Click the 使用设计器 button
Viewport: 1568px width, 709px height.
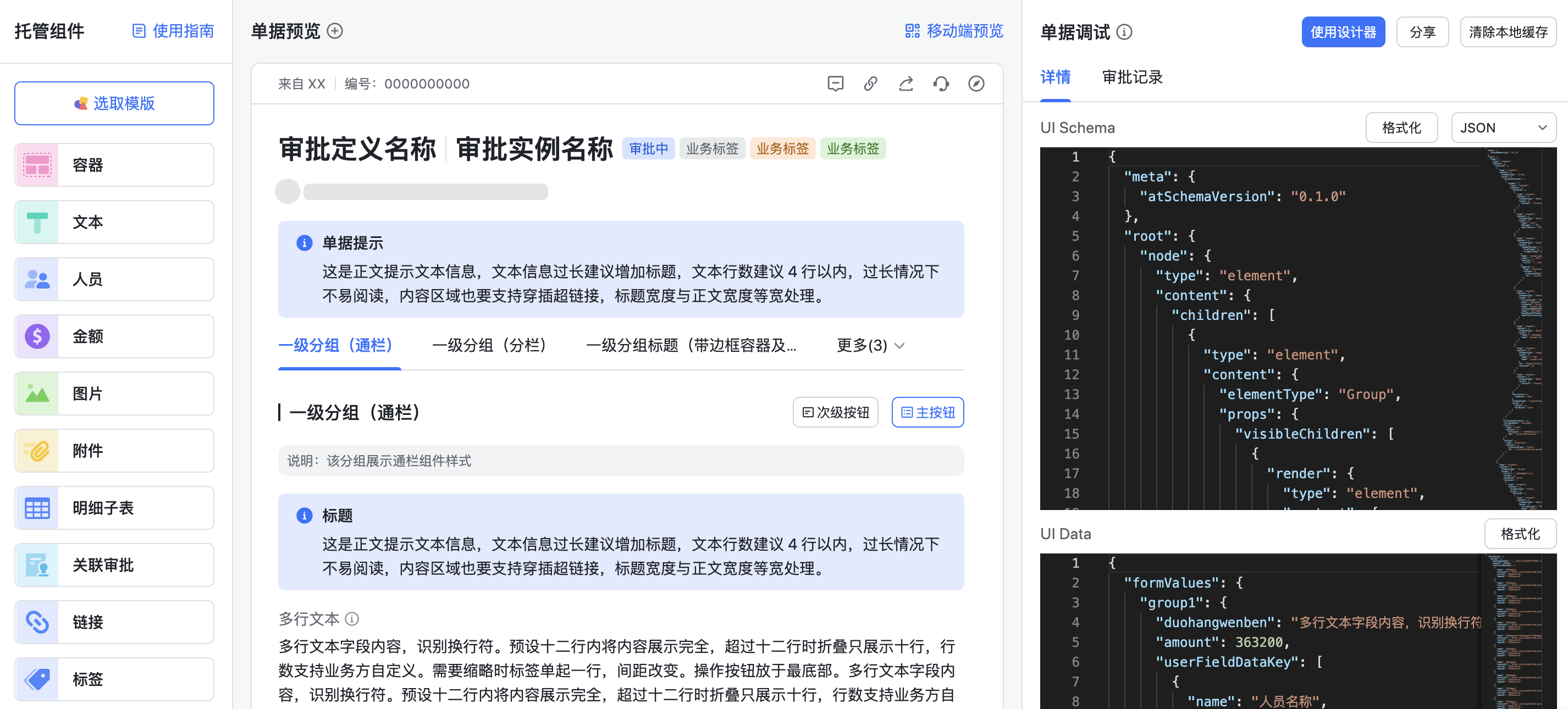click(x=1343, y=32)
